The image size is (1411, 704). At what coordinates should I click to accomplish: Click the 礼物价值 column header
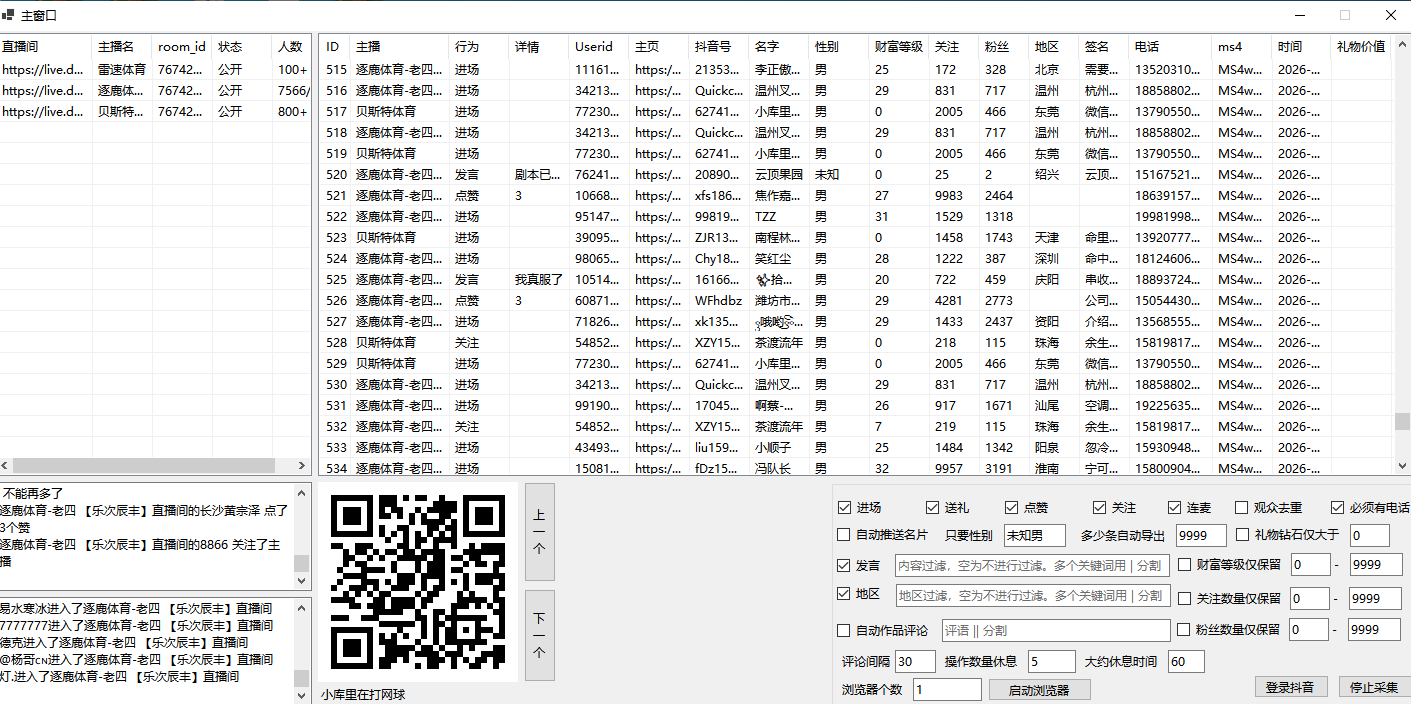pos(1361,47)
